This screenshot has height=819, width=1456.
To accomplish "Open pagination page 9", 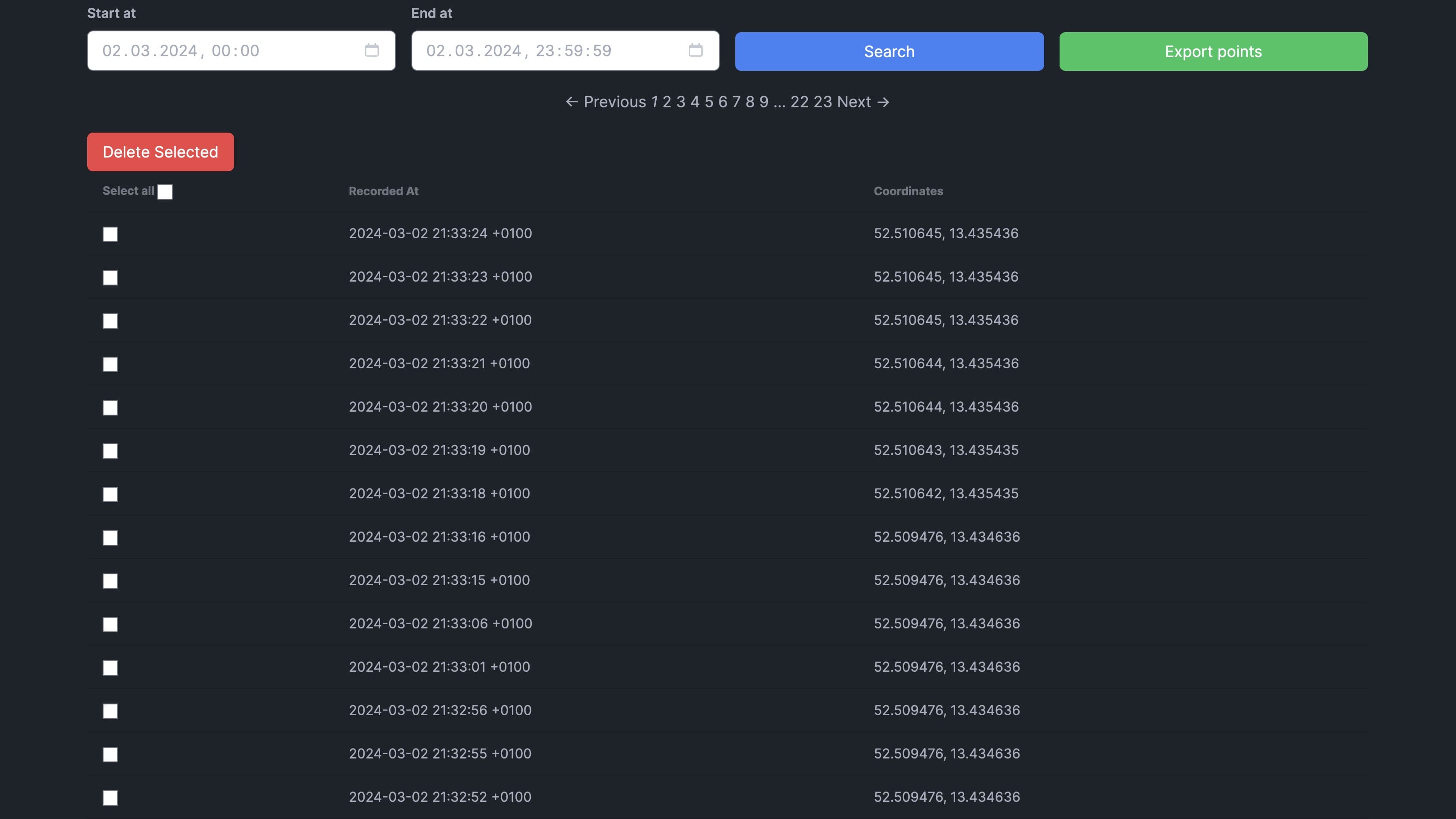I will click(x=764, y=102).
